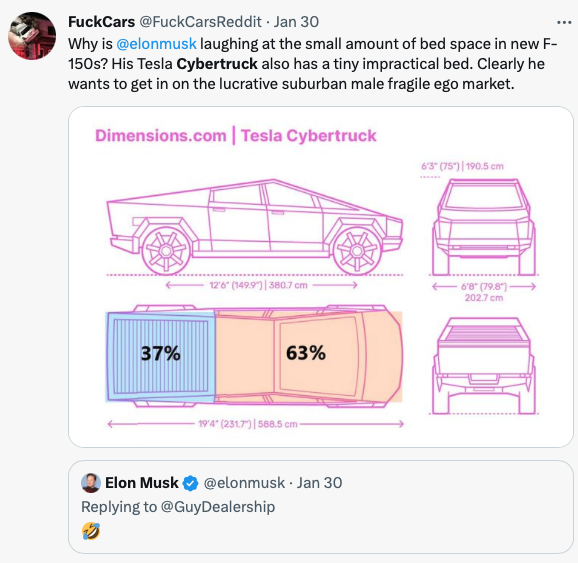Click the Cybertruck side view drawing
This screenshot has width=578, height=563.
255,227
